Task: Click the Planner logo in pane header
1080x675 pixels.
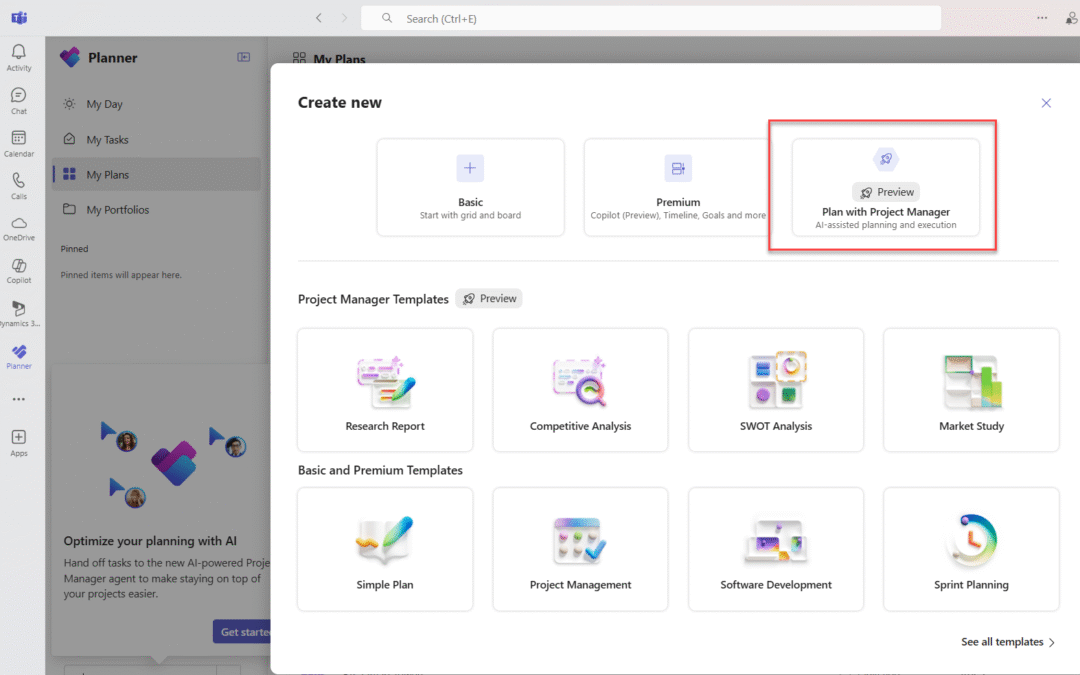Action: pyautogui.click(x=70, y=57)
